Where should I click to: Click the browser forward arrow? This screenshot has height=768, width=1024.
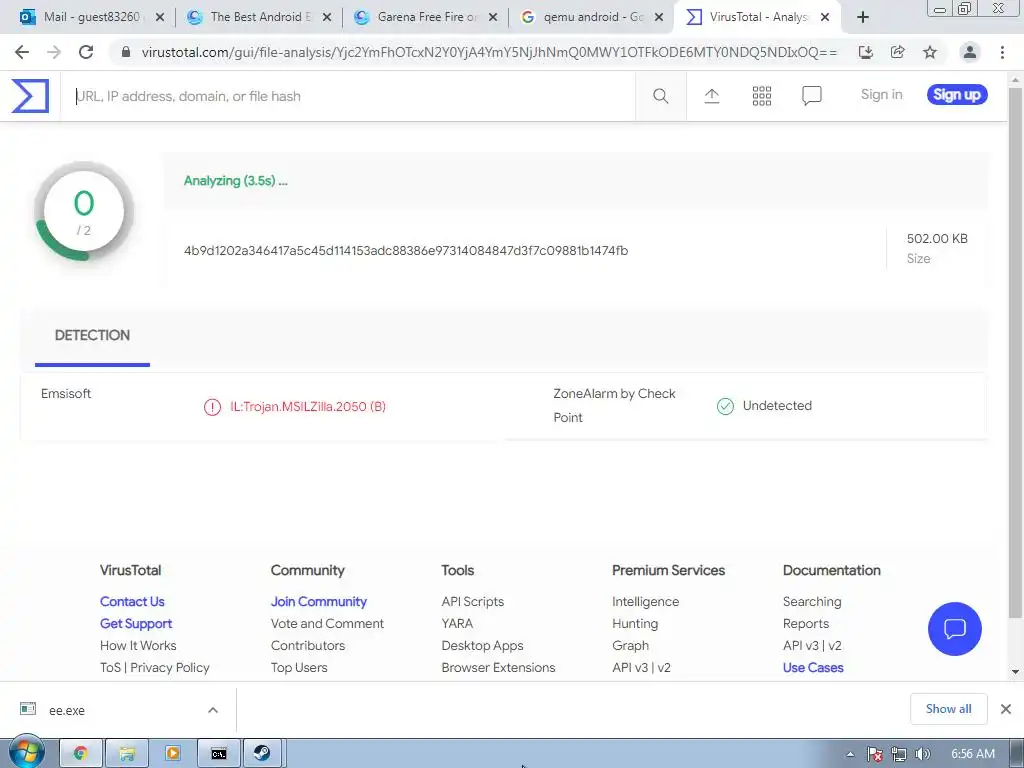tap(54, 52)
